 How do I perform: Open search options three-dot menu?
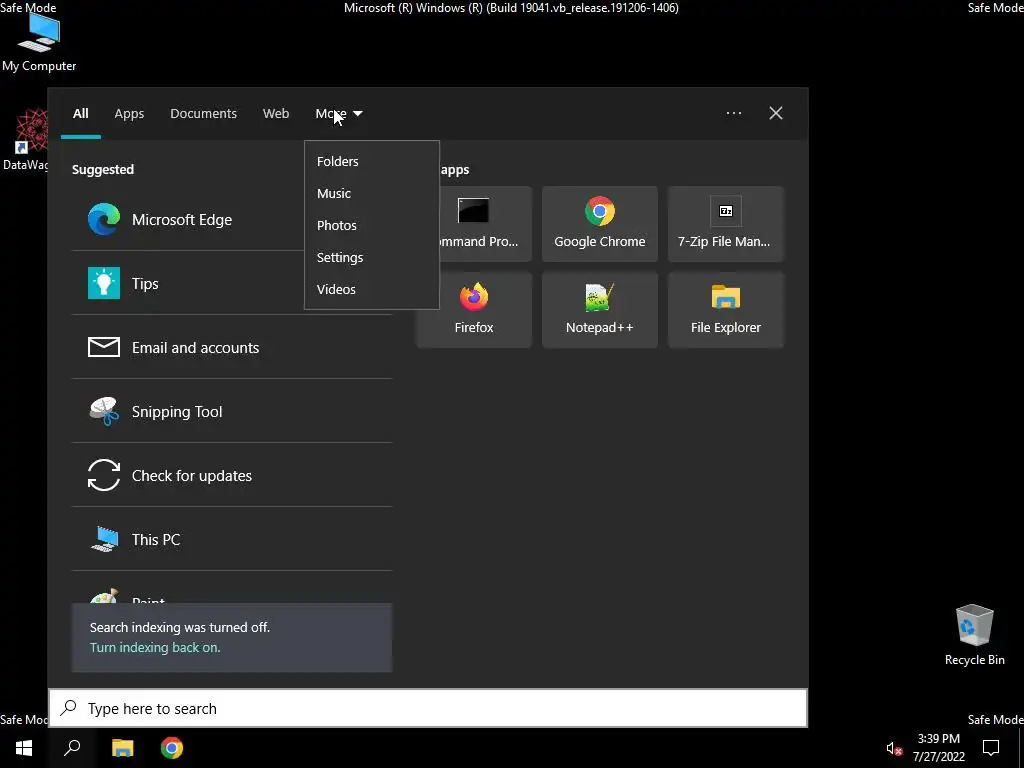coord(733,113)
